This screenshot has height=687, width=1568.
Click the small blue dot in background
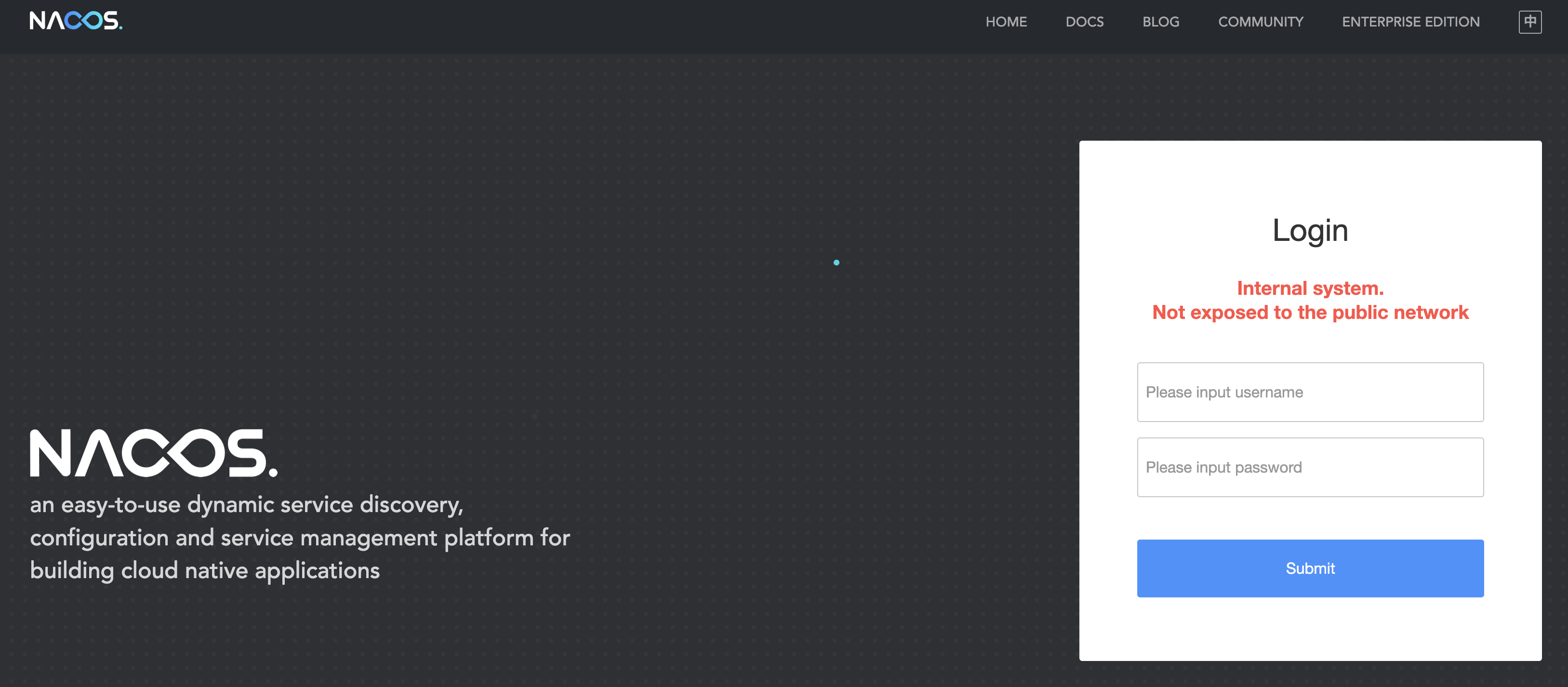point(836,262)
